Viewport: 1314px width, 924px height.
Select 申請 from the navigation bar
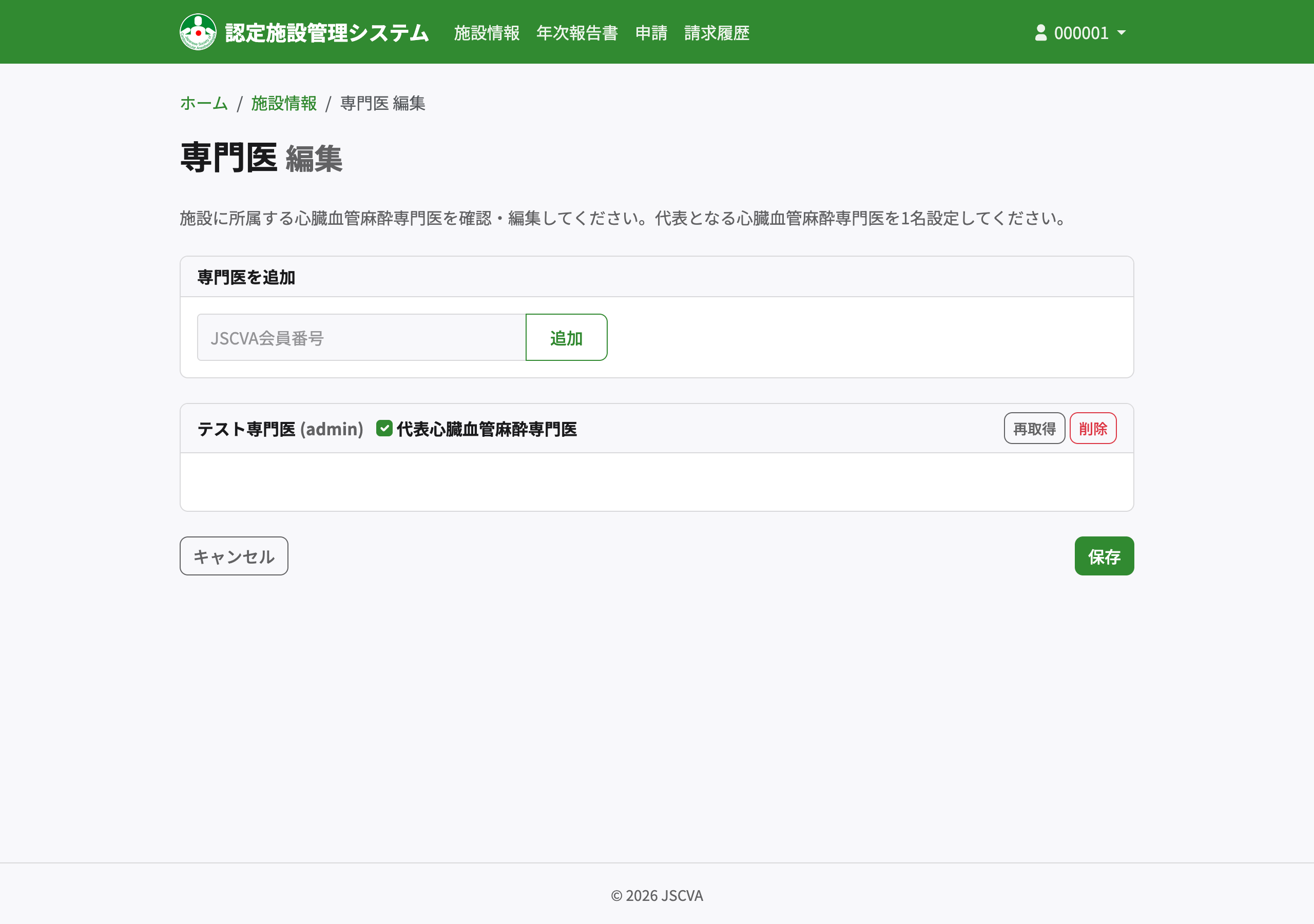[x=651, y=33]
